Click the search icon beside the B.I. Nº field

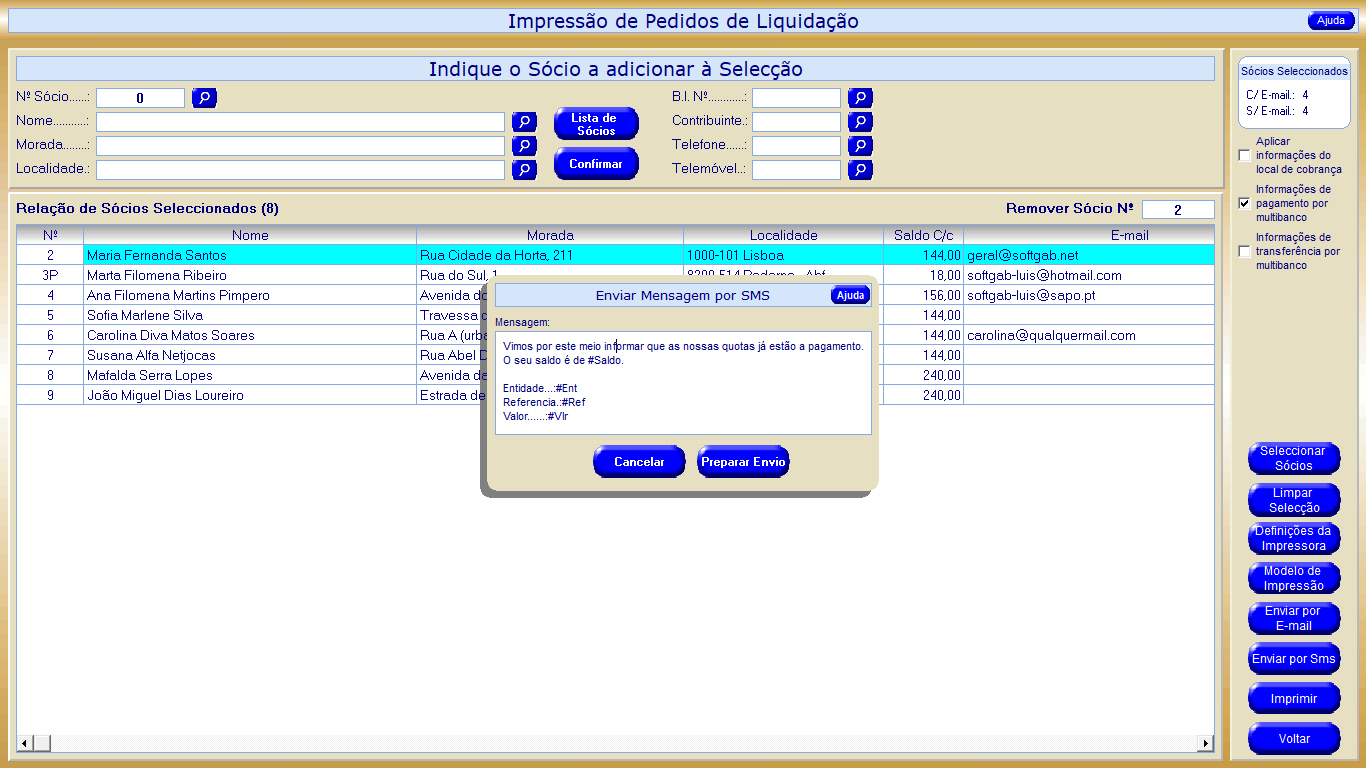click(860, 98)
